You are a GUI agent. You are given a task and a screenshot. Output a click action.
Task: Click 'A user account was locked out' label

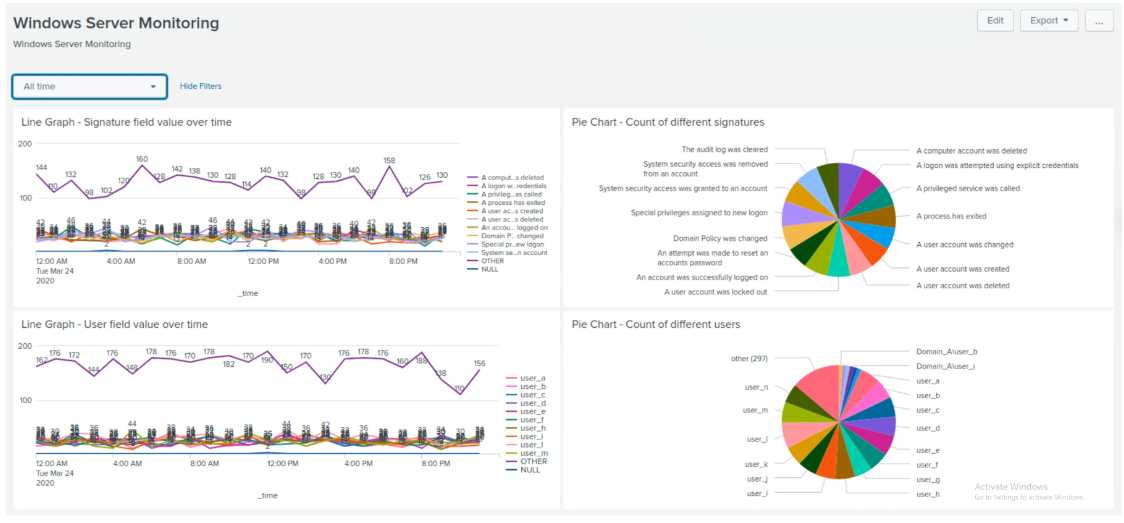pyautogui.click(x=715, y=292)
